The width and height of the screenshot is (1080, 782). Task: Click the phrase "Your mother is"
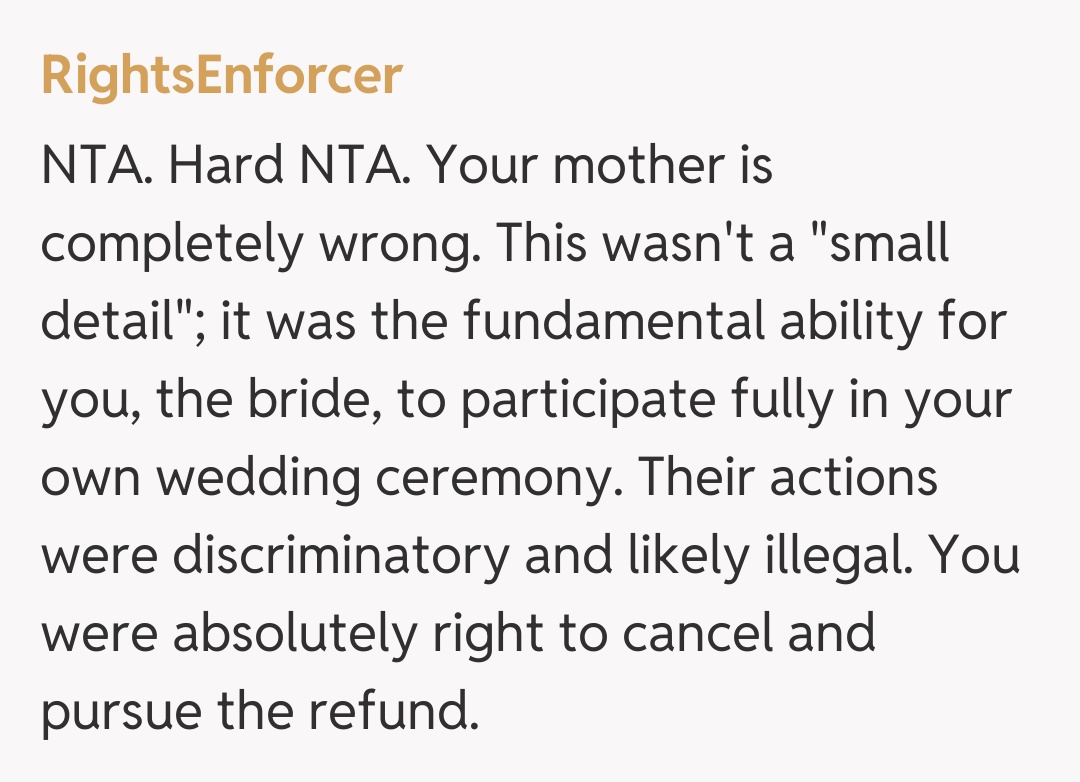[x=600, y=166]
